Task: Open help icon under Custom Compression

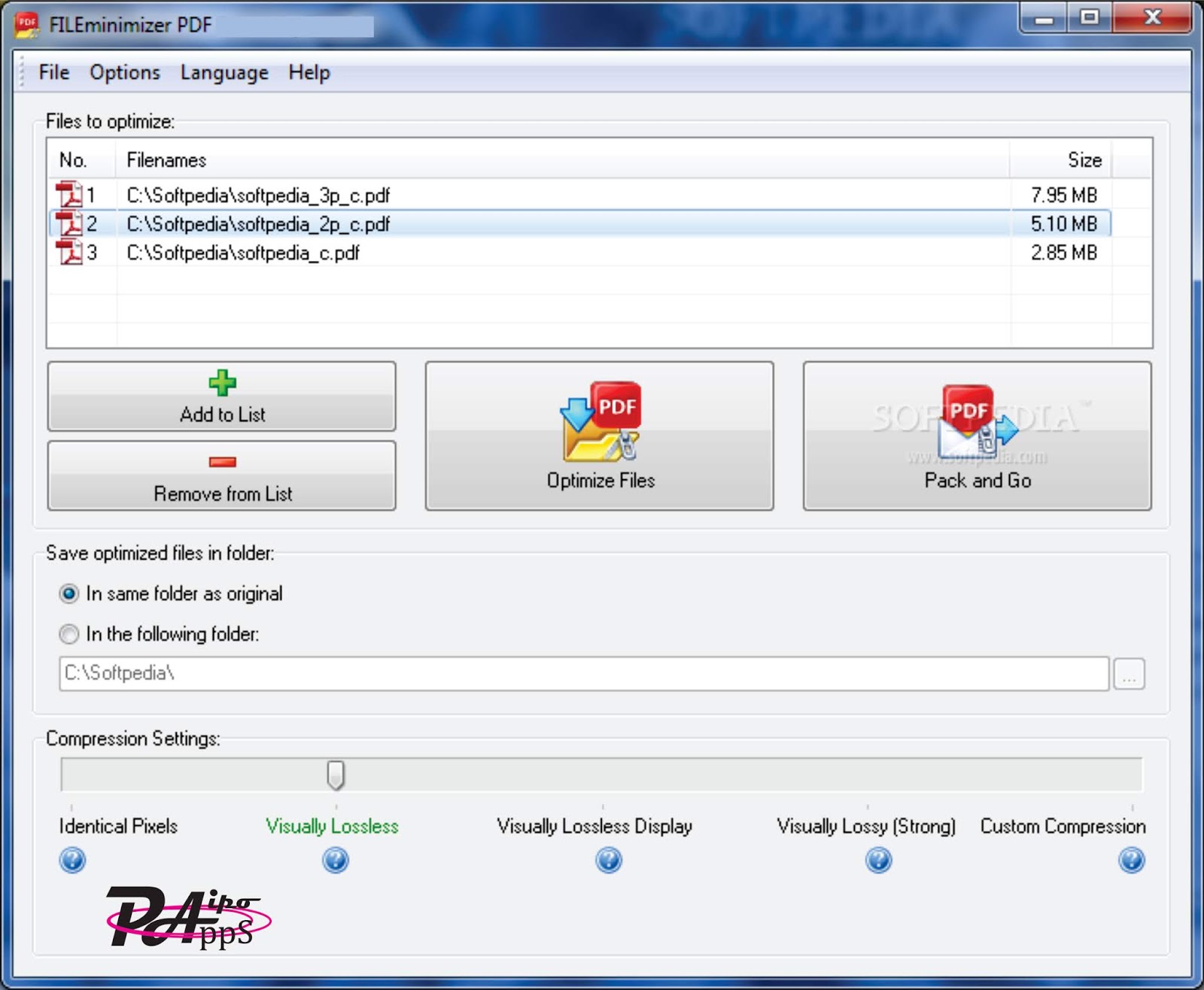Action: pyautogui.click(x=1132, y=860)
